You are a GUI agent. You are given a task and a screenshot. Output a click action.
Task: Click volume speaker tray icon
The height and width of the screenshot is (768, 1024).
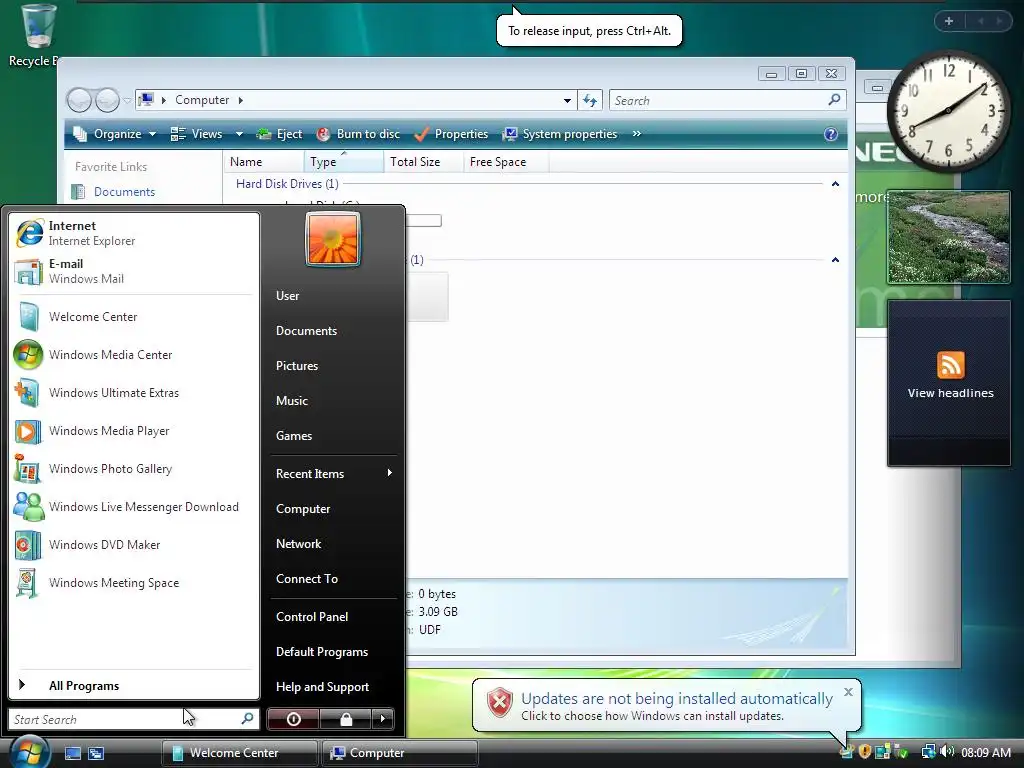pos(947,752)
